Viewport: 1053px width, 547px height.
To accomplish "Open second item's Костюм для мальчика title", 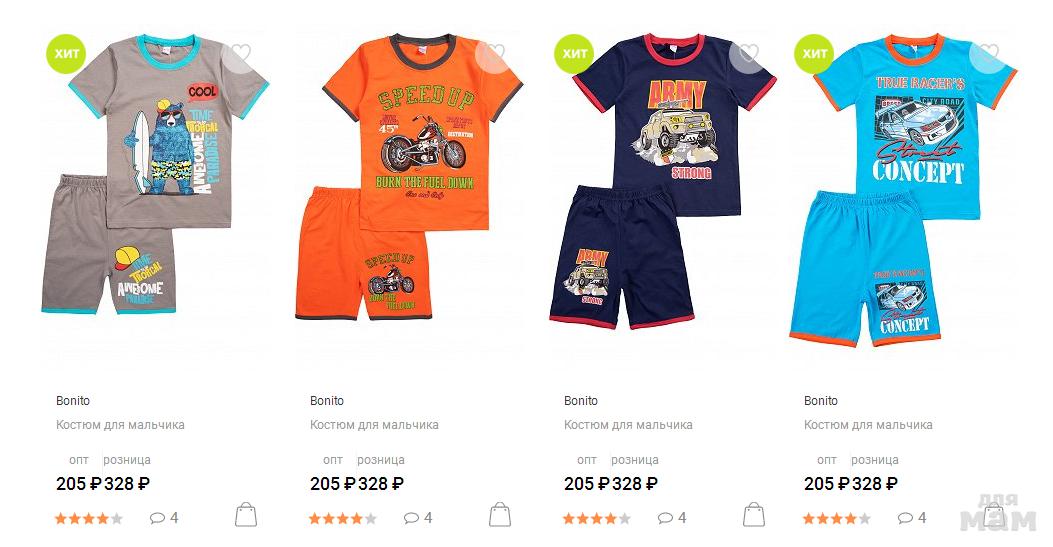I will pyautogui.click(x=374, y=425).
